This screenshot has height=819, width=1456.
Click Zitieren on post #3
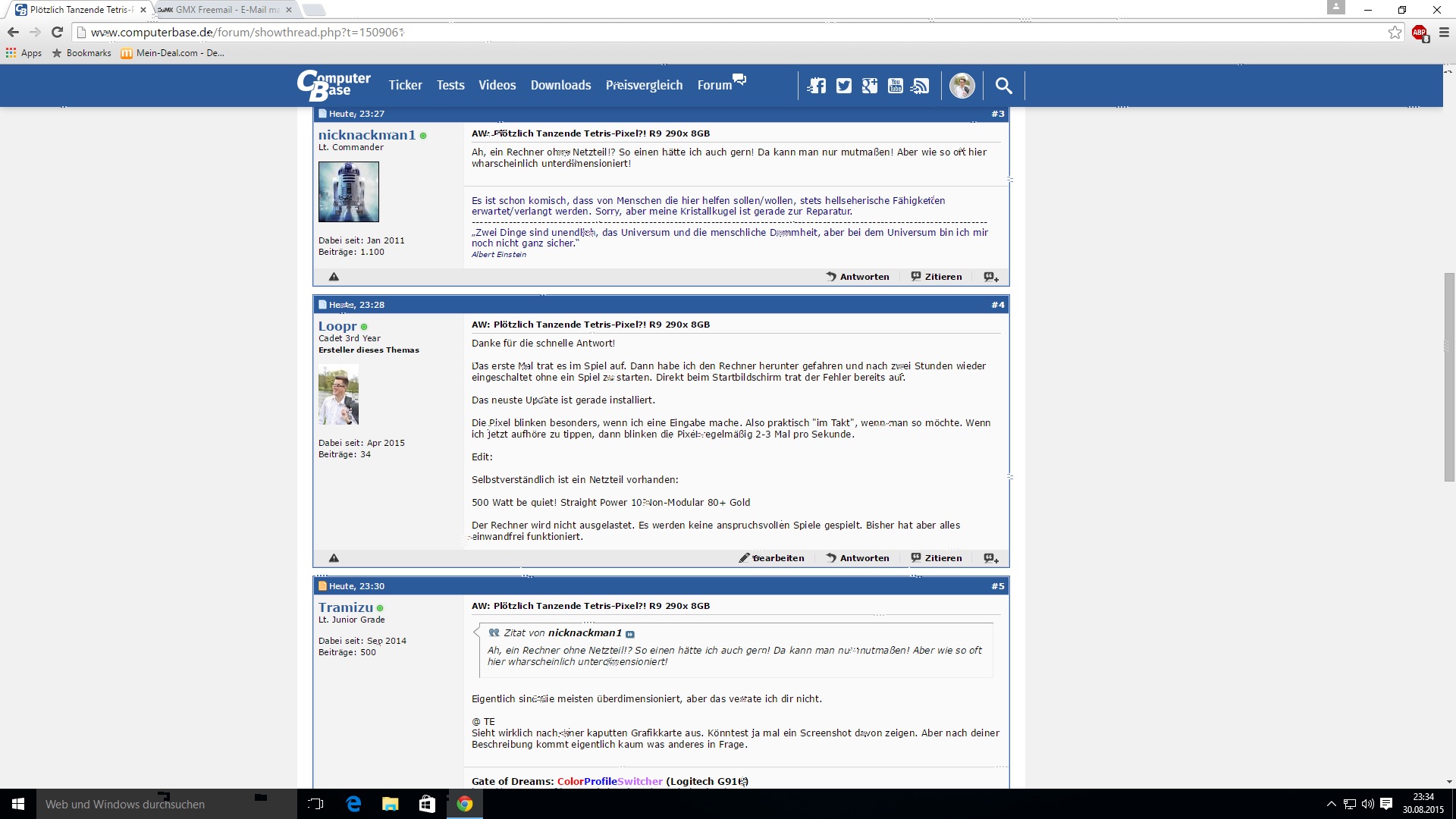tap(937, 277)
